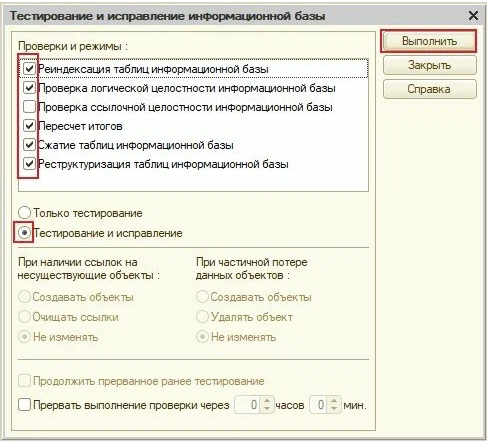Viewport: 488px width, 441px height.
Task: Decrease minutes value with down arrow
Action: pos(334,409)
